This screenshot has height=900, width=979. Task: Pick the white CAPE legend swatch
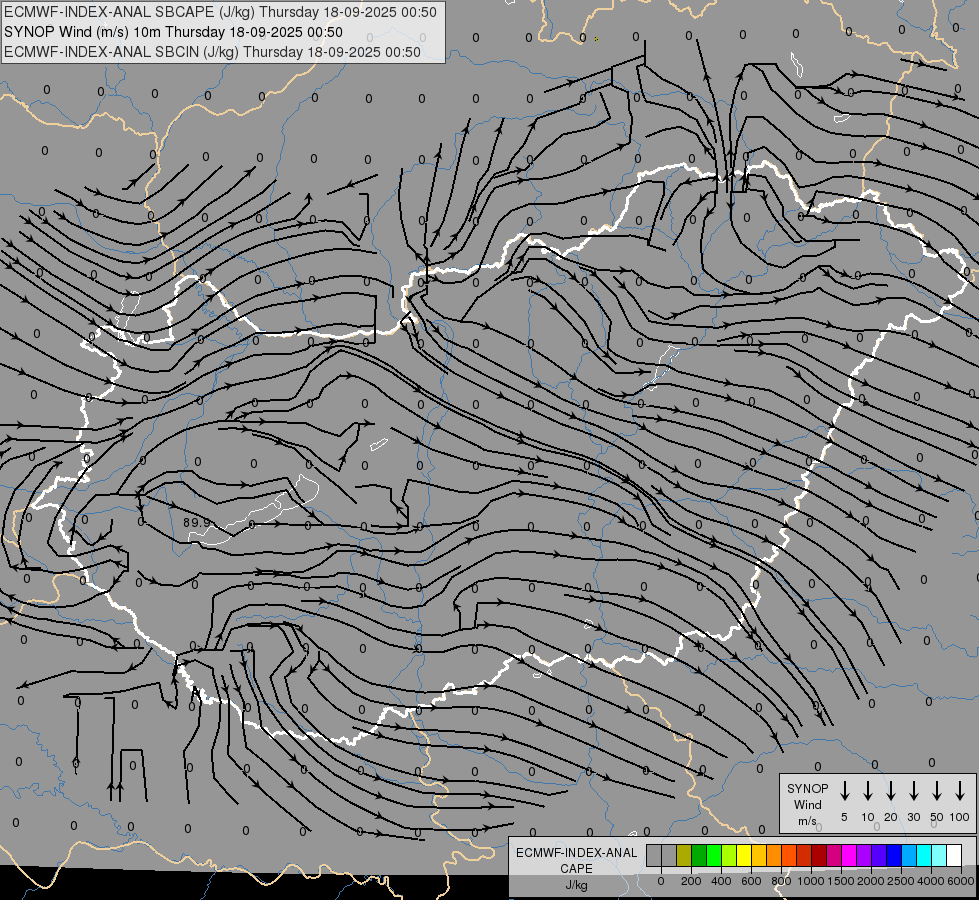click(954, 855)
